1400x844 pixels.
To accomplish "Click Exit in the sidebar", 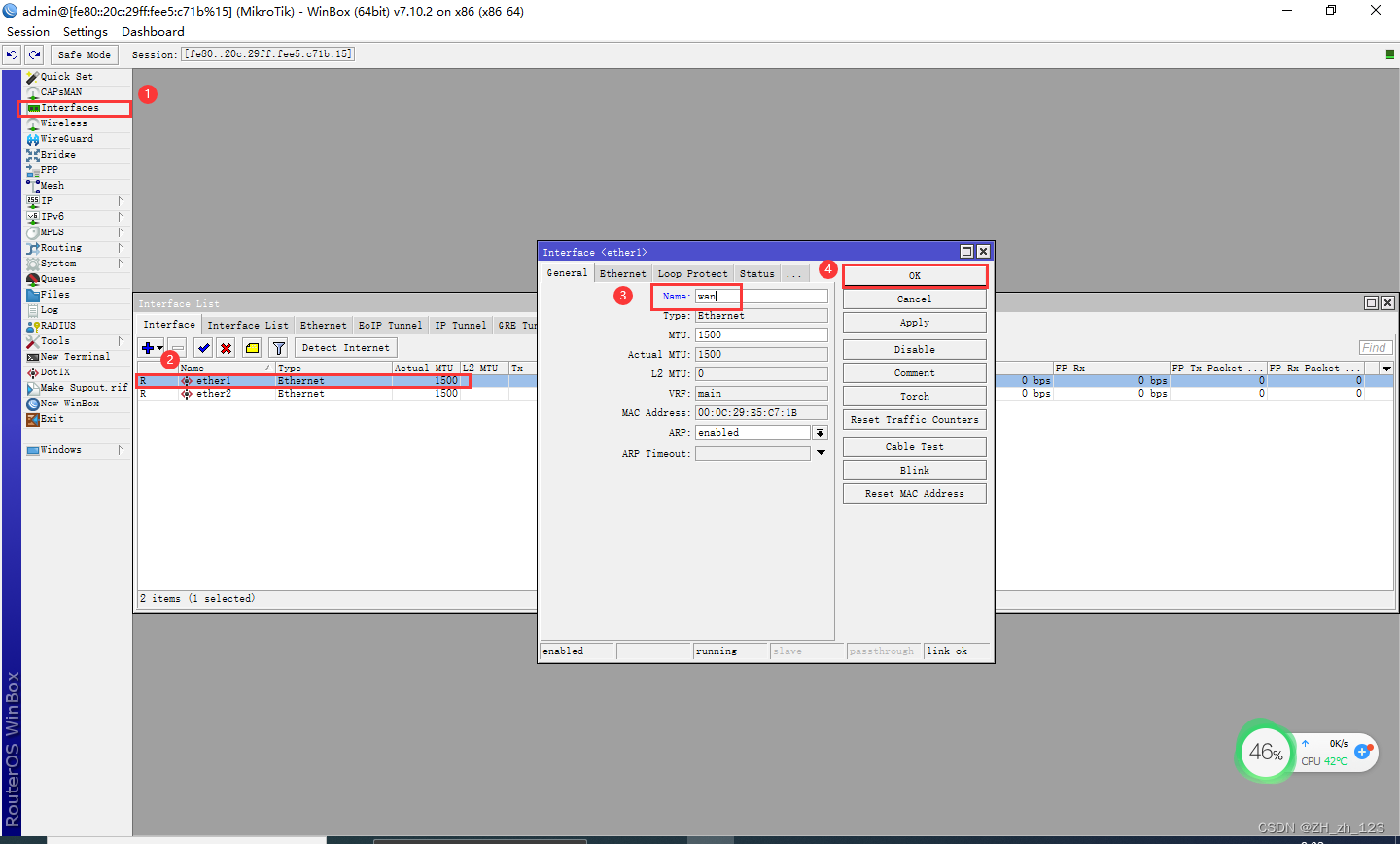I will coord(52,419).
